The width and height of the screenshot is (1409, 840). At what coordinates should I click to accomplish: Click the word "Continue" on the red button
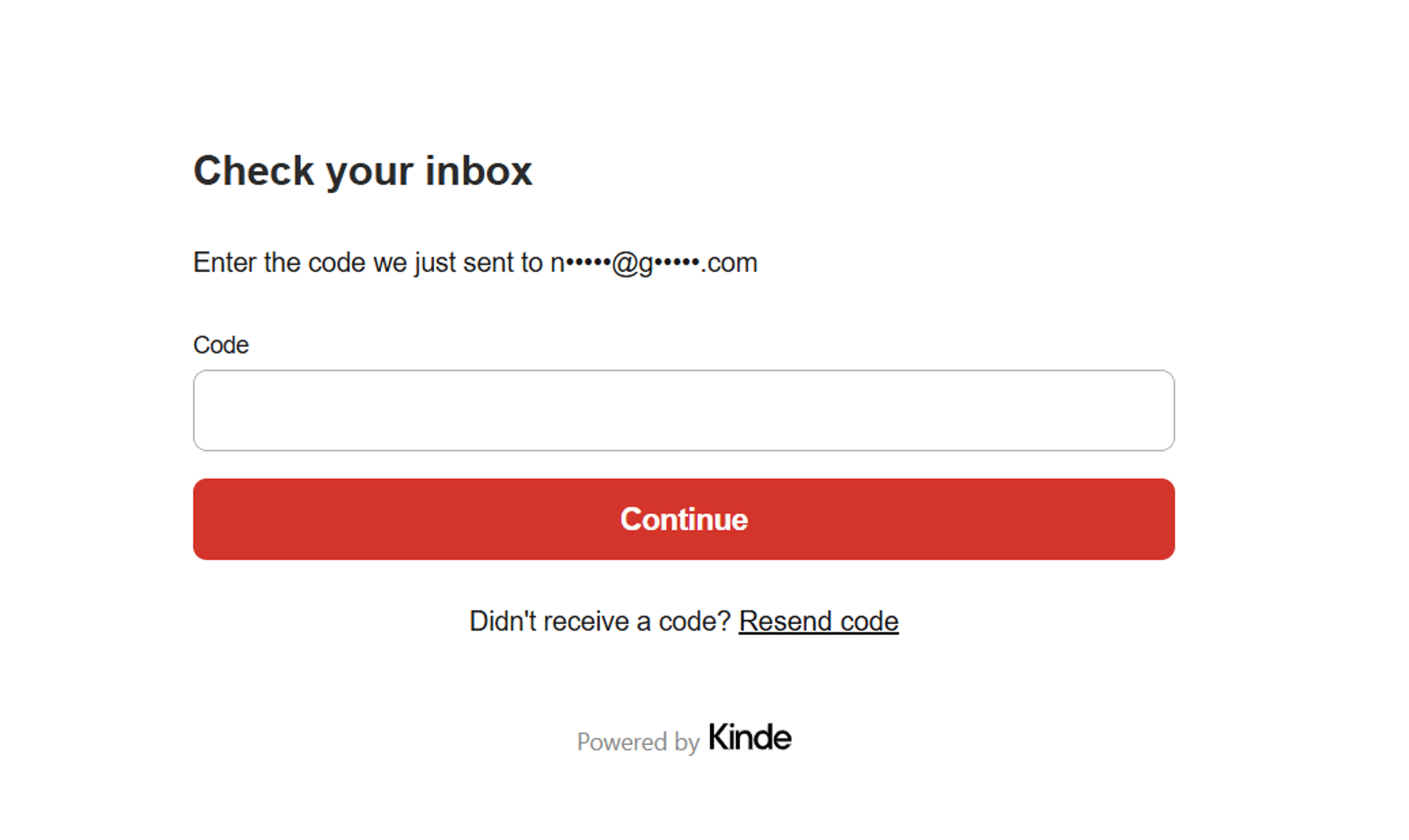(x=683, y=519)
